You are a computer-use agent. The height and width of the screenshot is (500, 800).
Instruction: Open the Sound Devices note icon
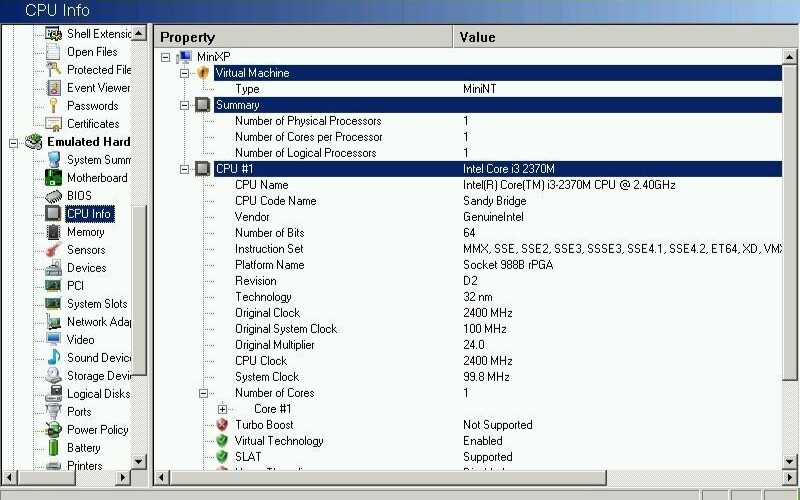(x=53, y=358)
